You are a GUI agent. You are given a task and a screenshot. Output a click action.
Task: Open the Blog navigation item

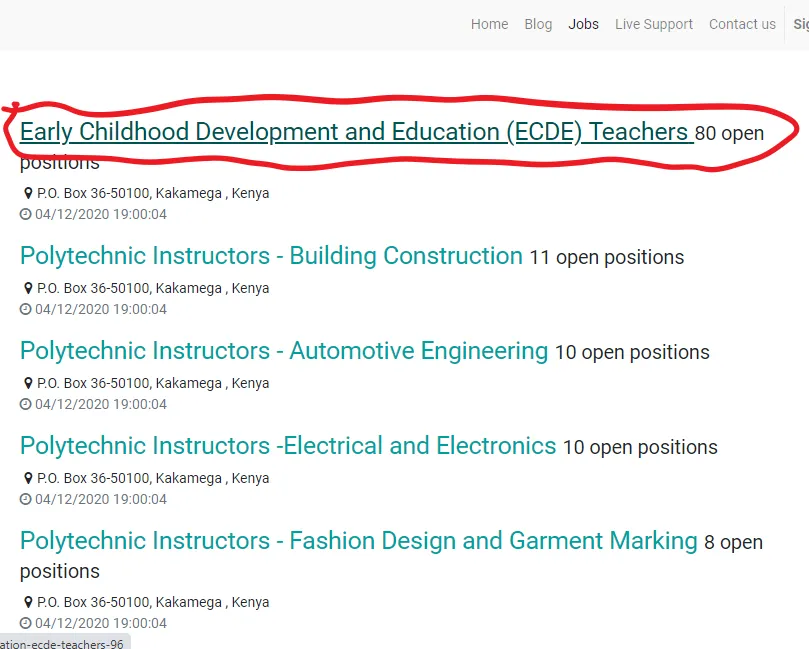pyautogui.click(x=538, y=24)
